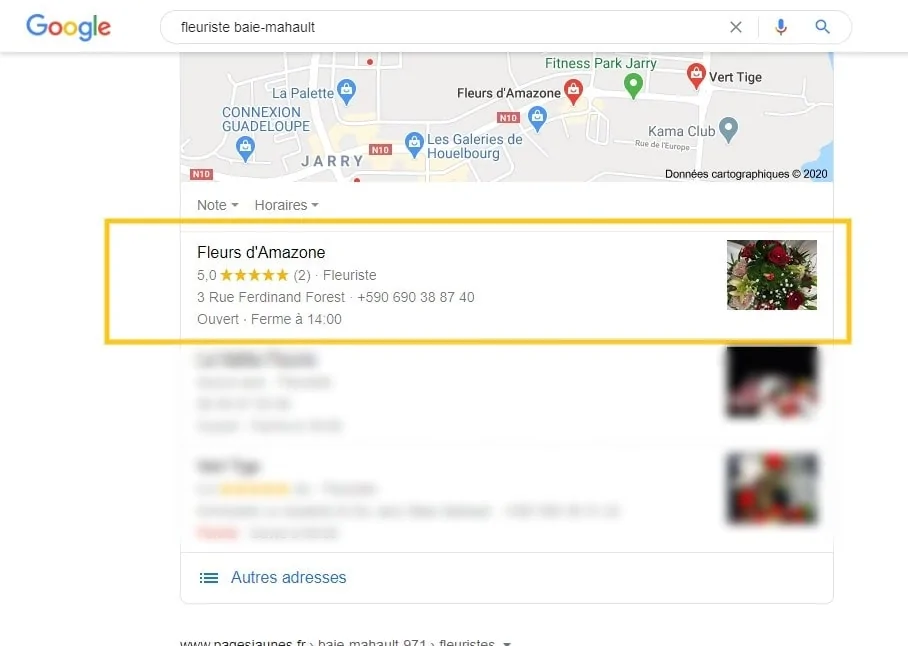
Task: Select the Fleurs d'Amazone red map pin
Action: [573, 91]
